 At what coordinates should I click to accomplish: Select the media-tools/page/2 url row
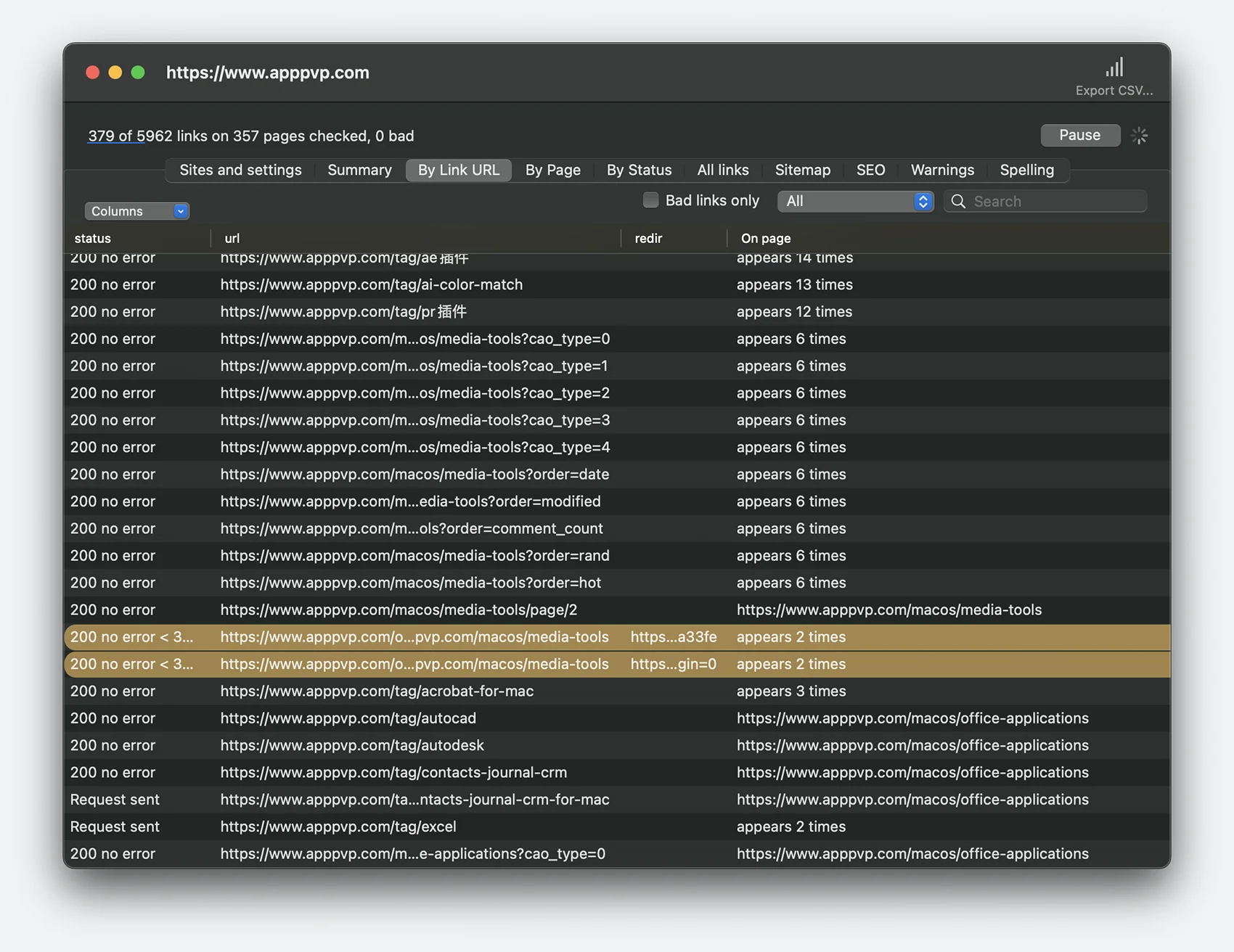pos(399,610)
